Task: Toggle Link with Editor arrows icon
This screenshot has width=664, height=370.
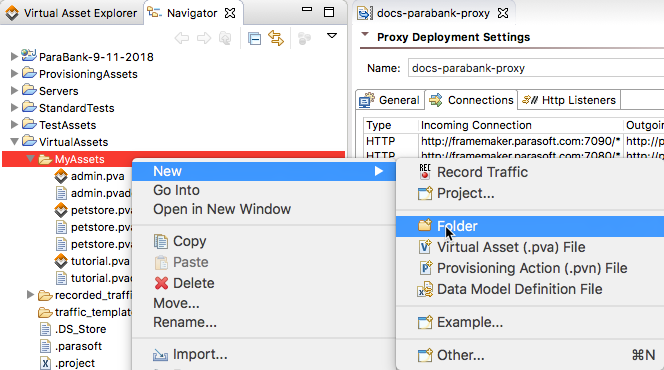Action: (x=276, y=38)
